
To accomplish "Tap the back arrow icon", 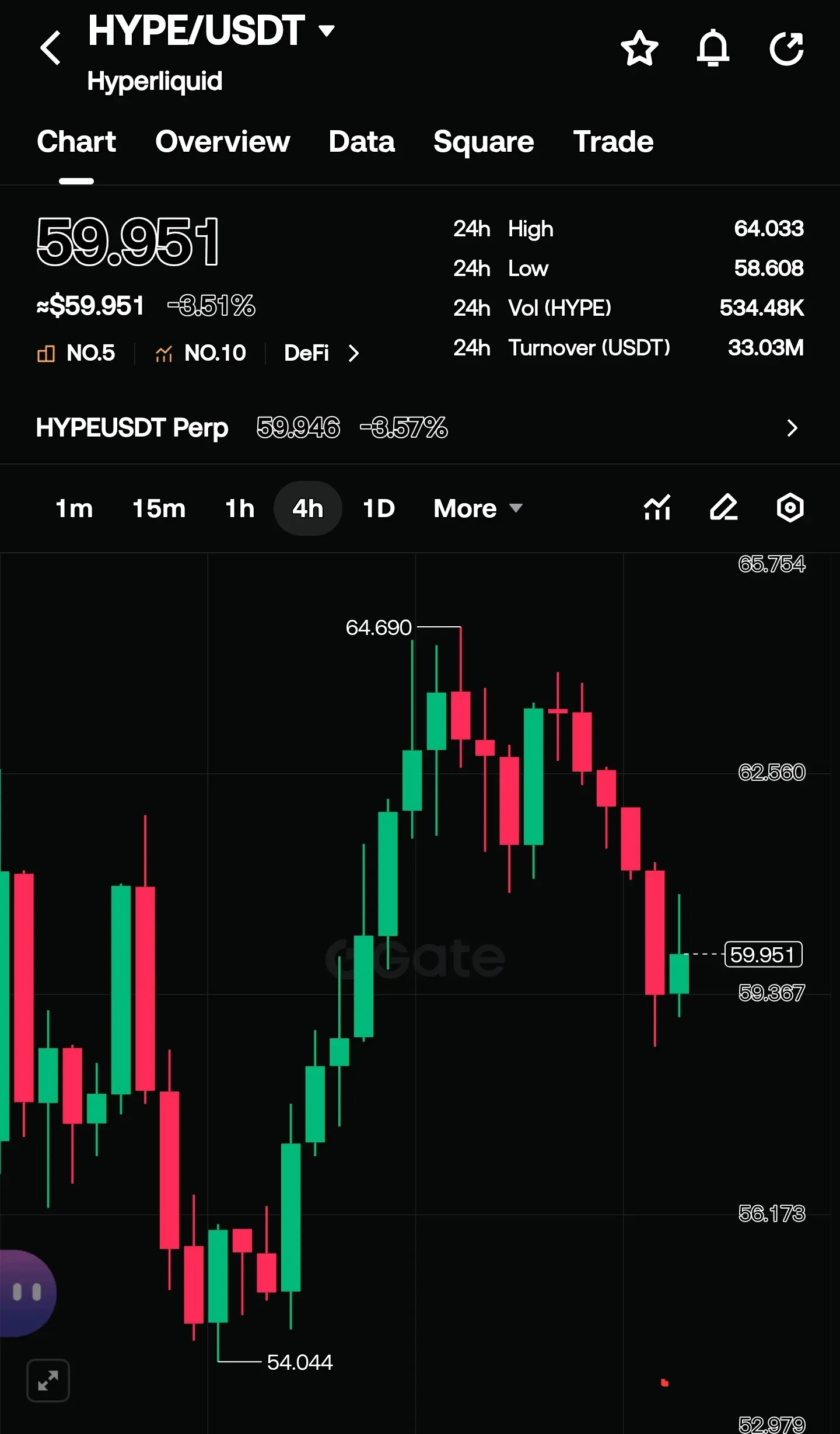I will (51, 48).
